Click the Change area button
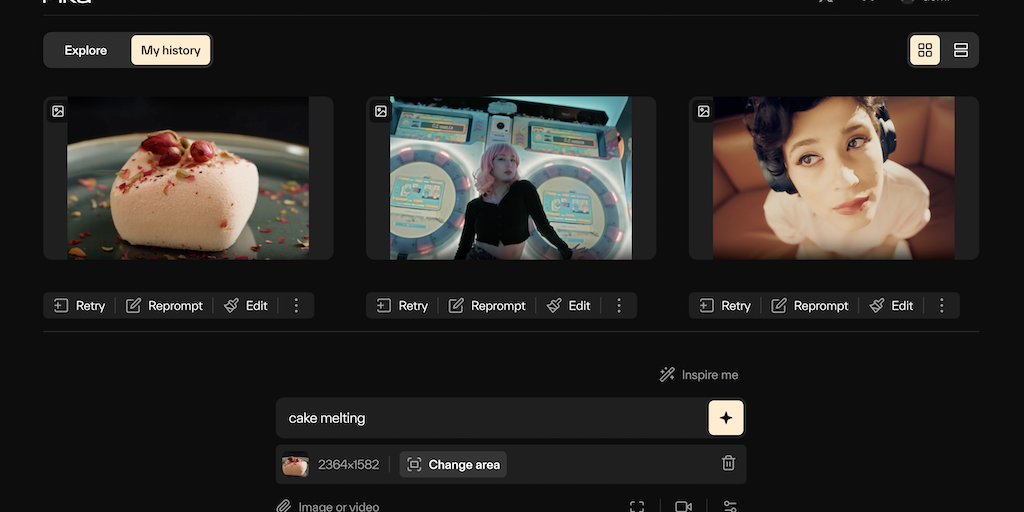 pos(453,465)
